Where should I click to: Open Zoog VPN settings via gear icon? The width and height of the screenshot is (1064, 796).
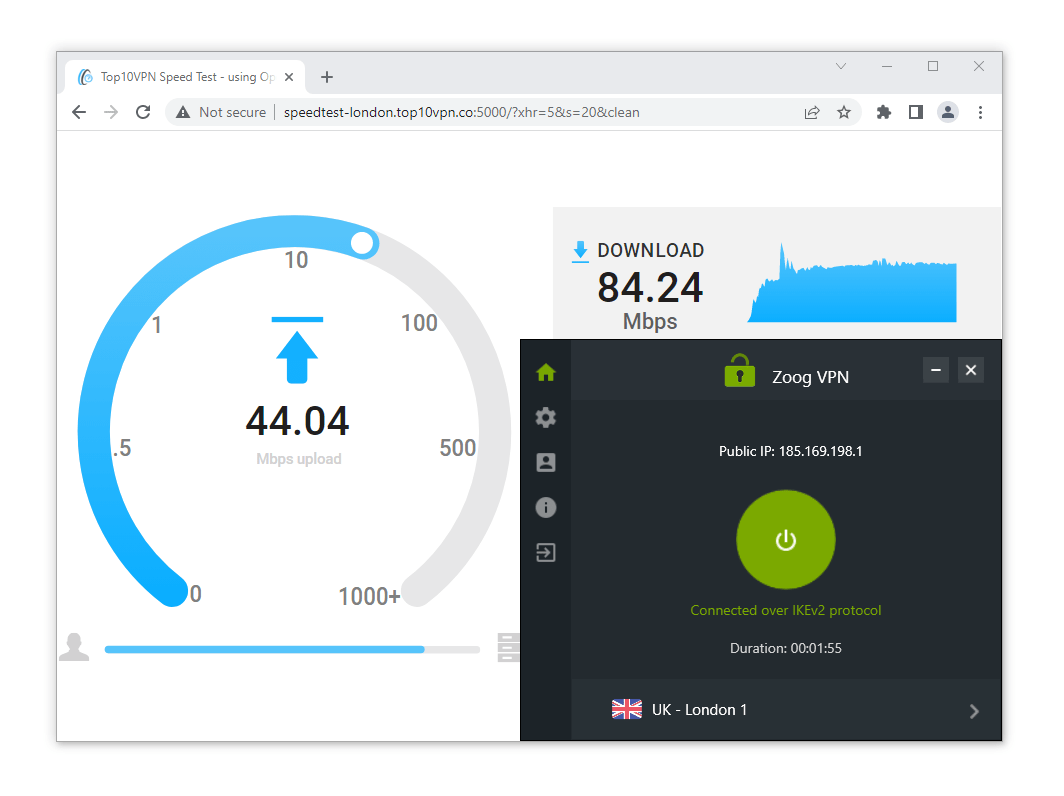point(545,417)
